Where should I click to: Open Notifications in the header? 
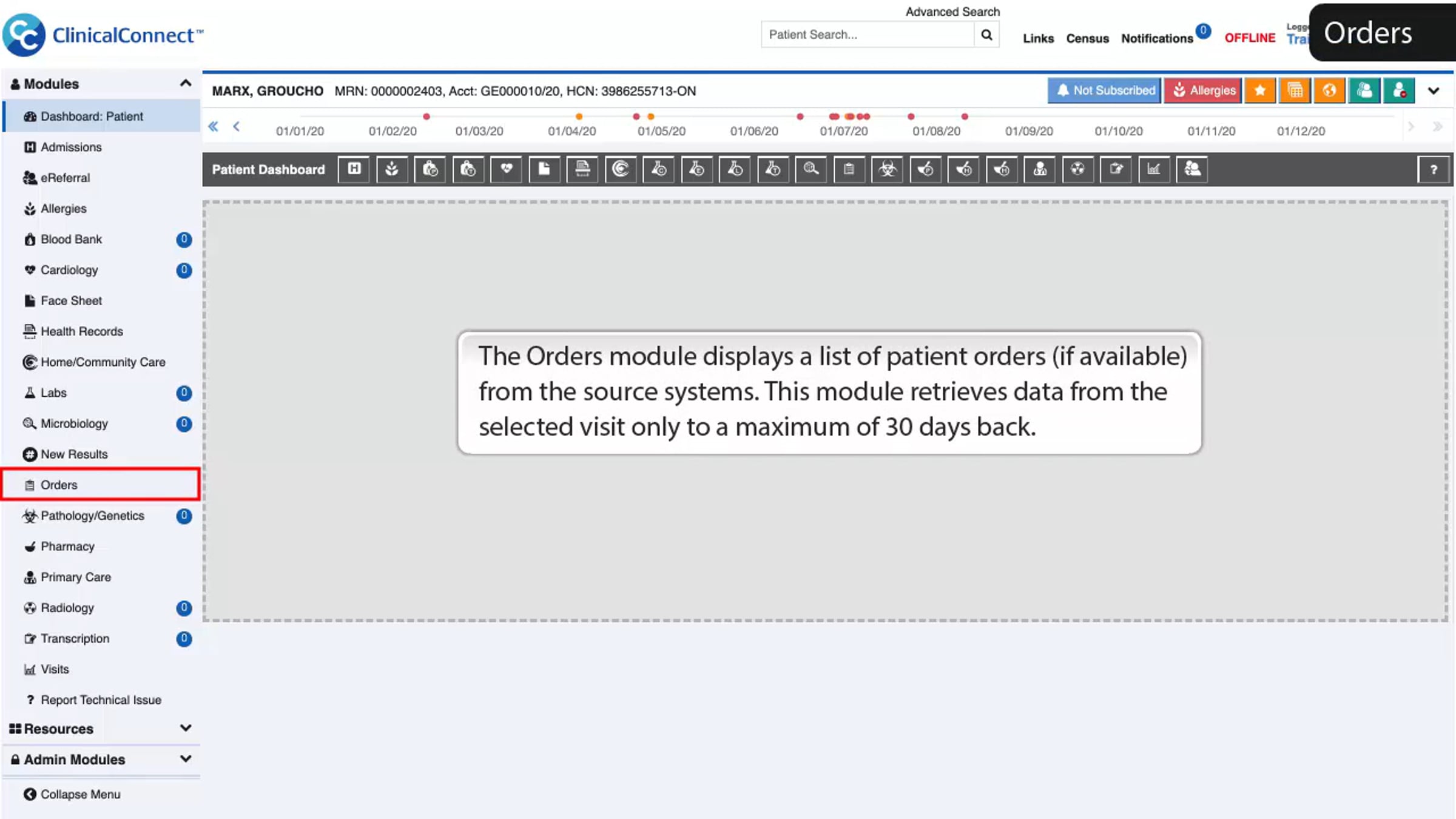point(1157,38)
